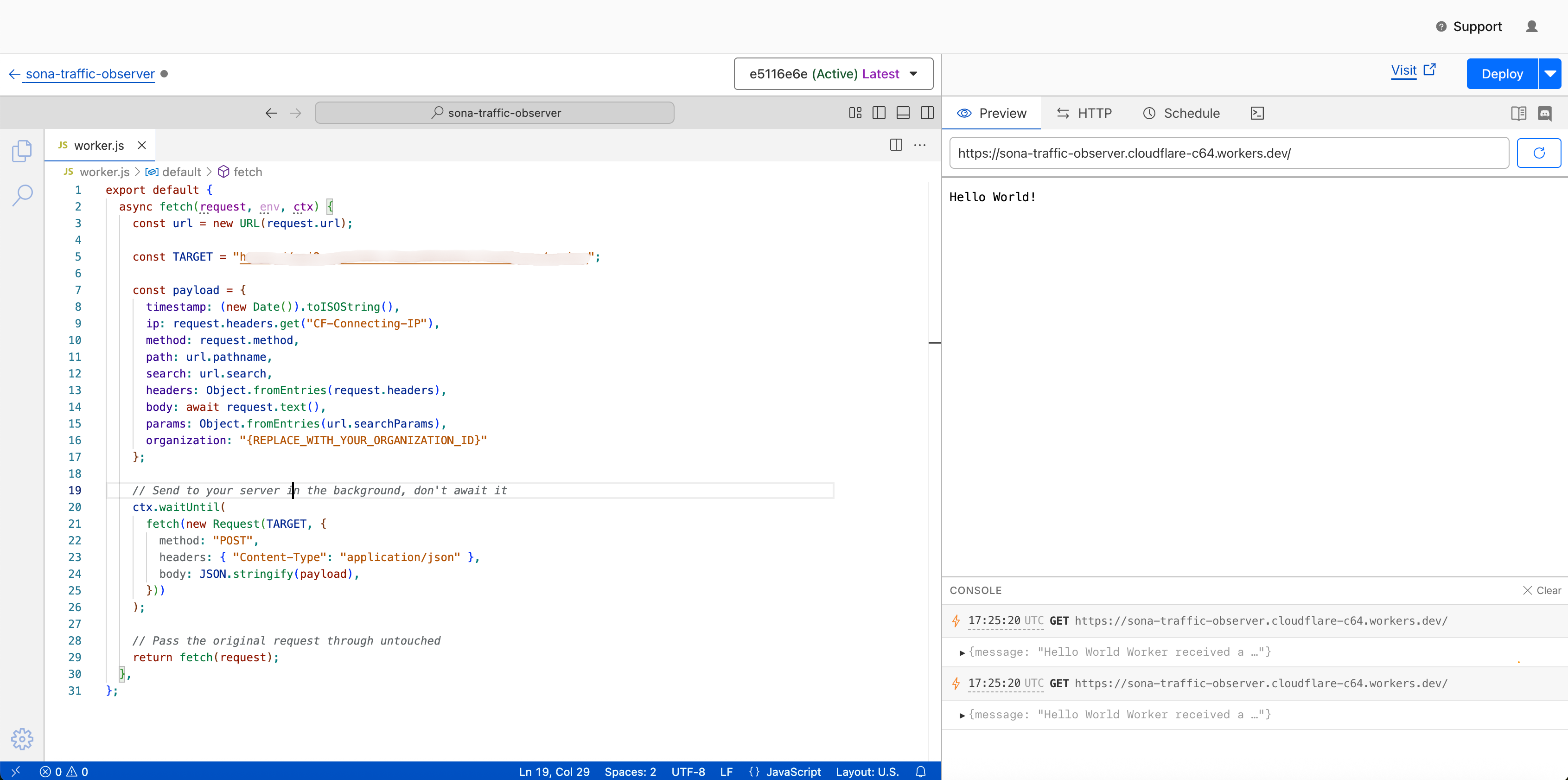This screenshot has height=780, width=1568.
Task: Switch to the Schedule tab
Action: tap(1181, 113)
